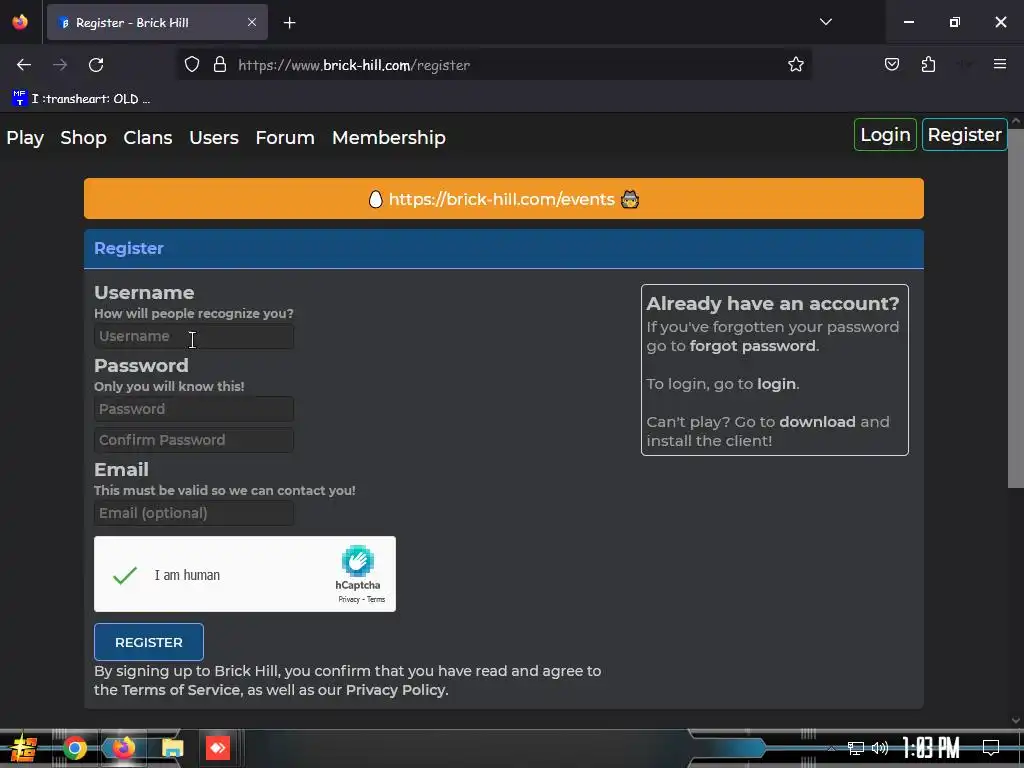Toggle the I am human captcha checkbox

125,575
